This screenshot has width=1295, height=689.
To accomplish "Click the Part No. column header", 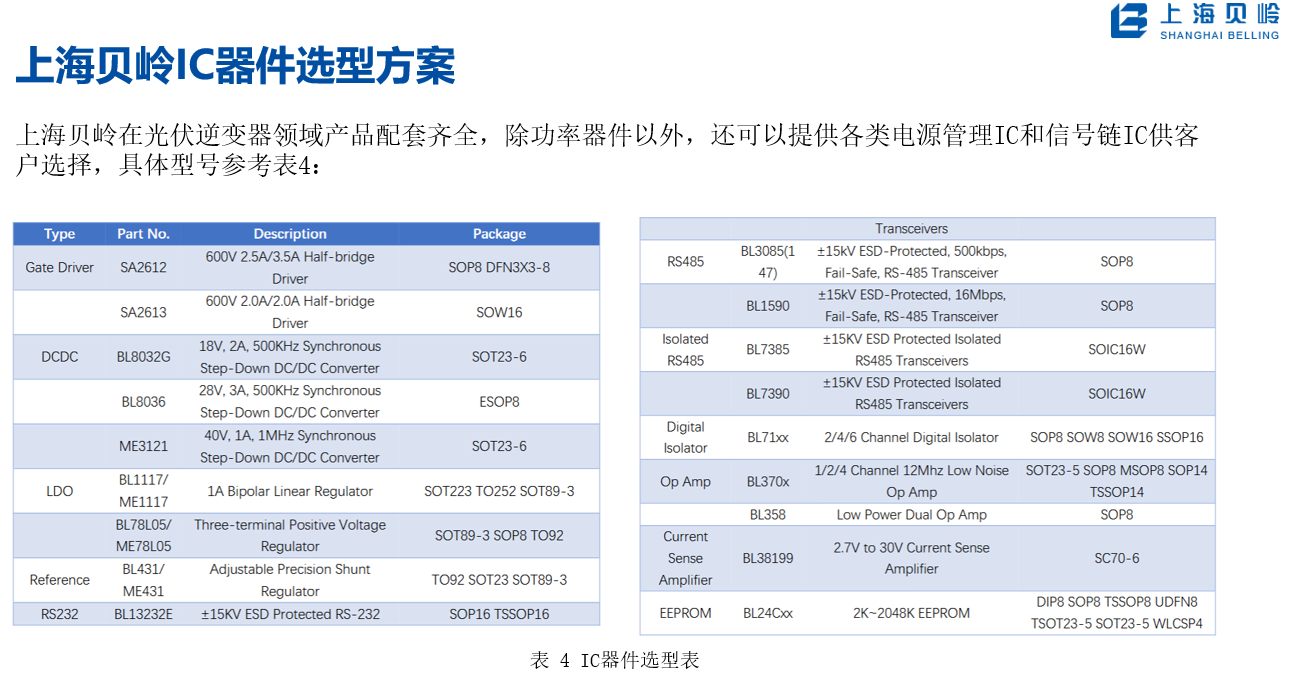I will click(x=143, y=234).
